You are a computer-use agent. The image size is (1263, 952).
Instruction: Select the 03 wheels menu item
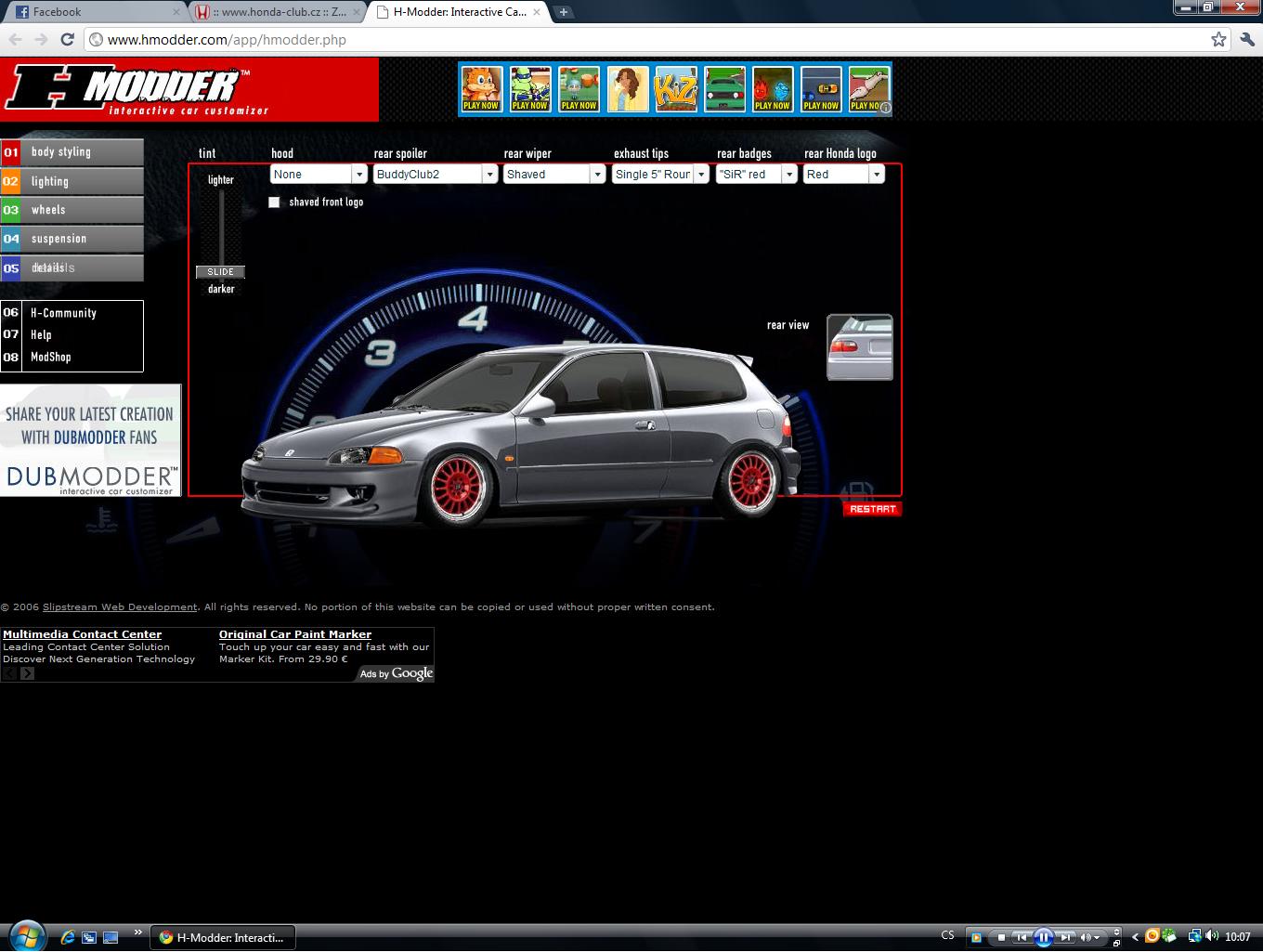72,210
